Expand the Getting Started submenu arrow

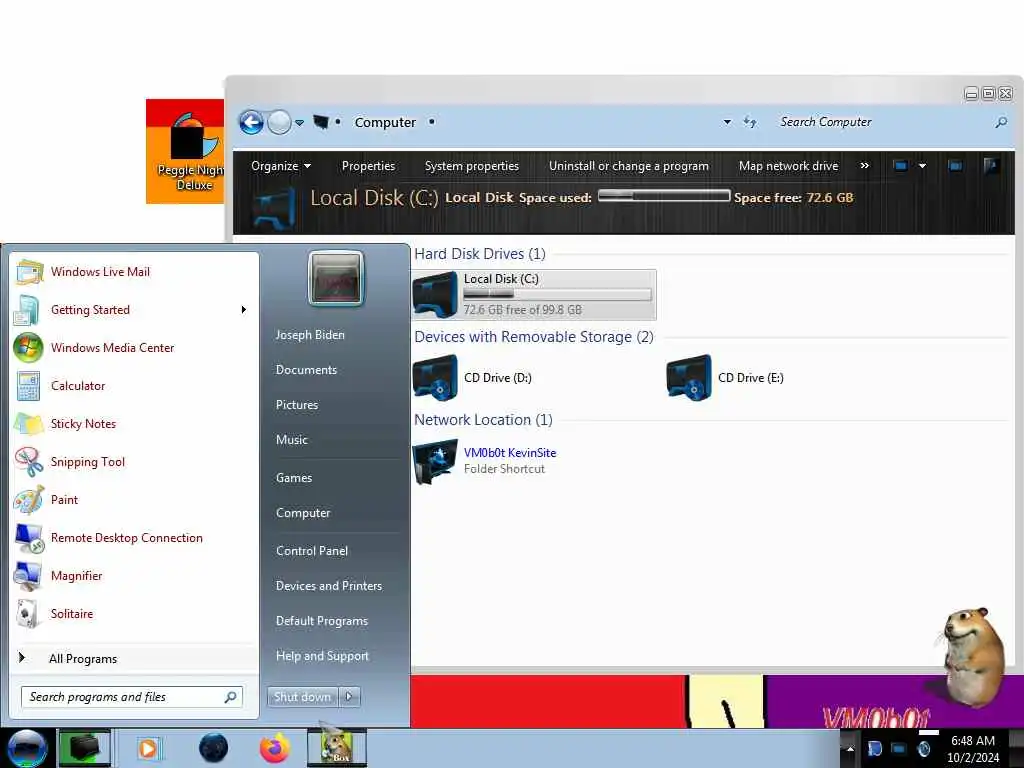point(244,310)
